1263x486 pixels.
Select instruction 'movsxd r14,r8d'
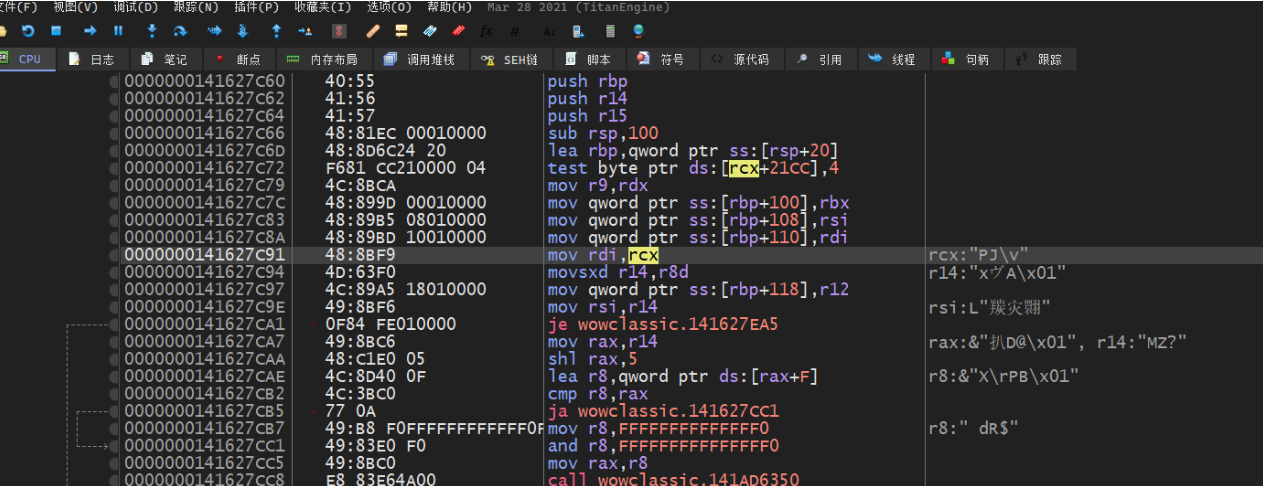[x=617, y=272]
